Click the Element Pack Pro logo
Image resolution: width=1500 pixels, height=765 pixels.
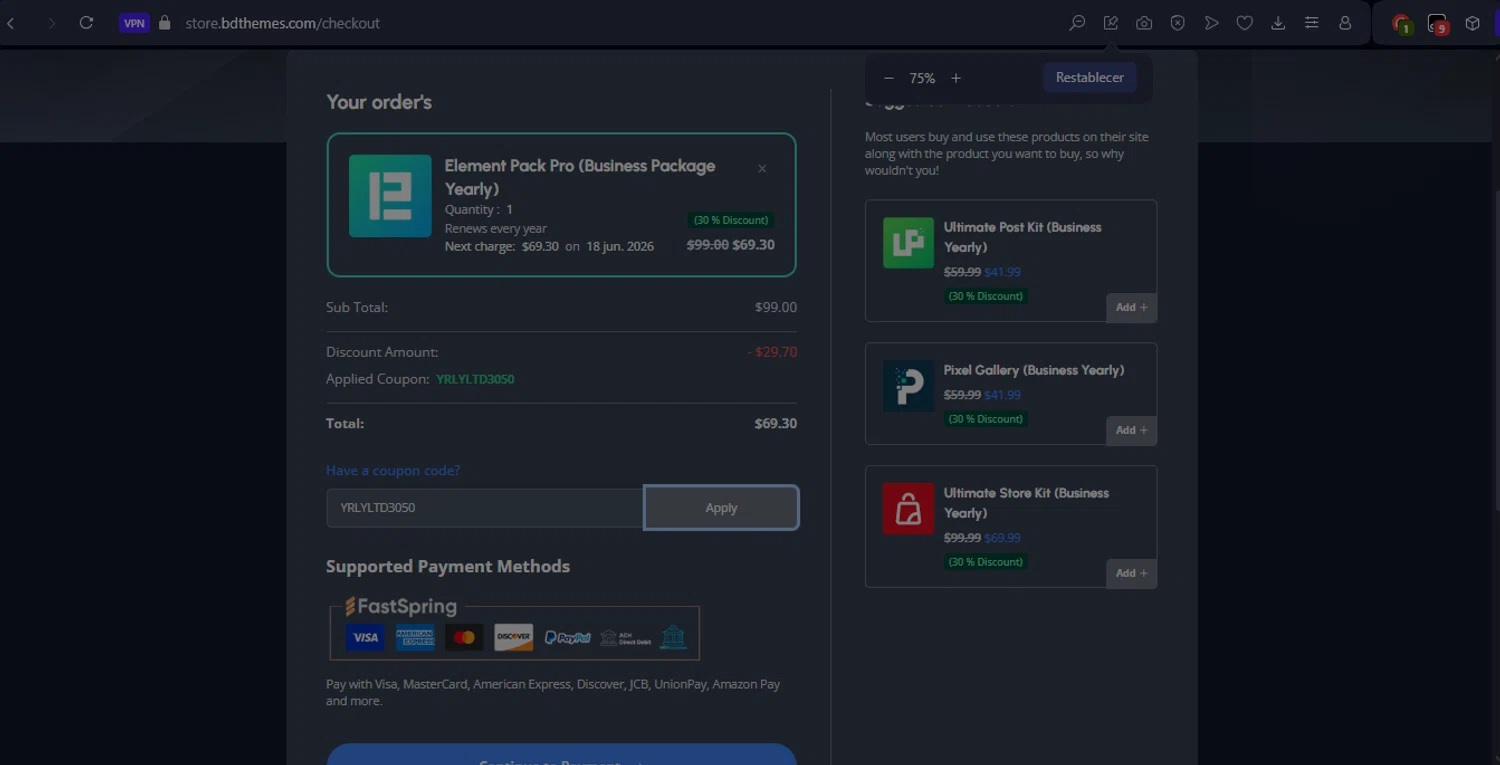point(390,196)
